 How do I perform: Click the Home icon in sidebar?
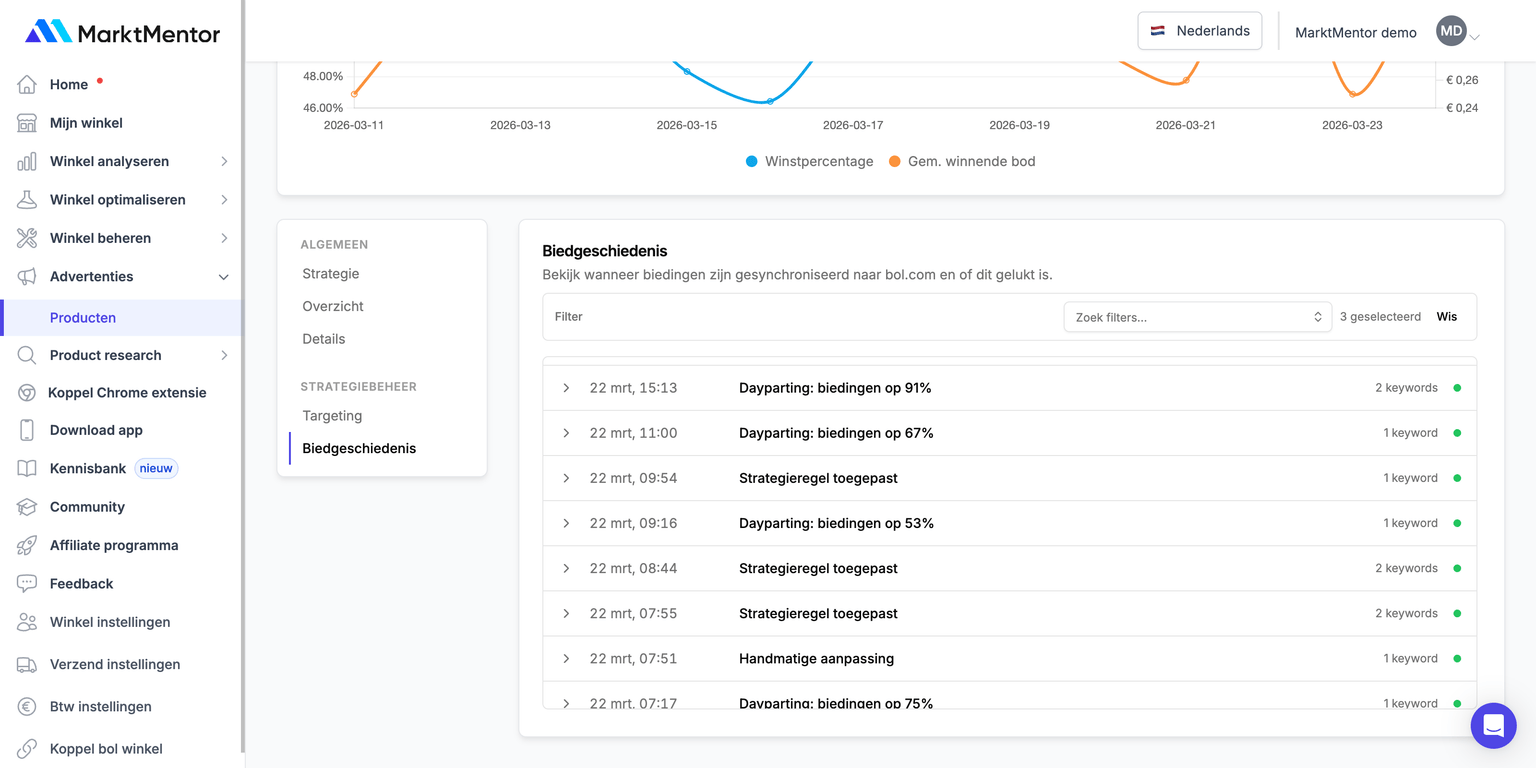coord(27,85)
